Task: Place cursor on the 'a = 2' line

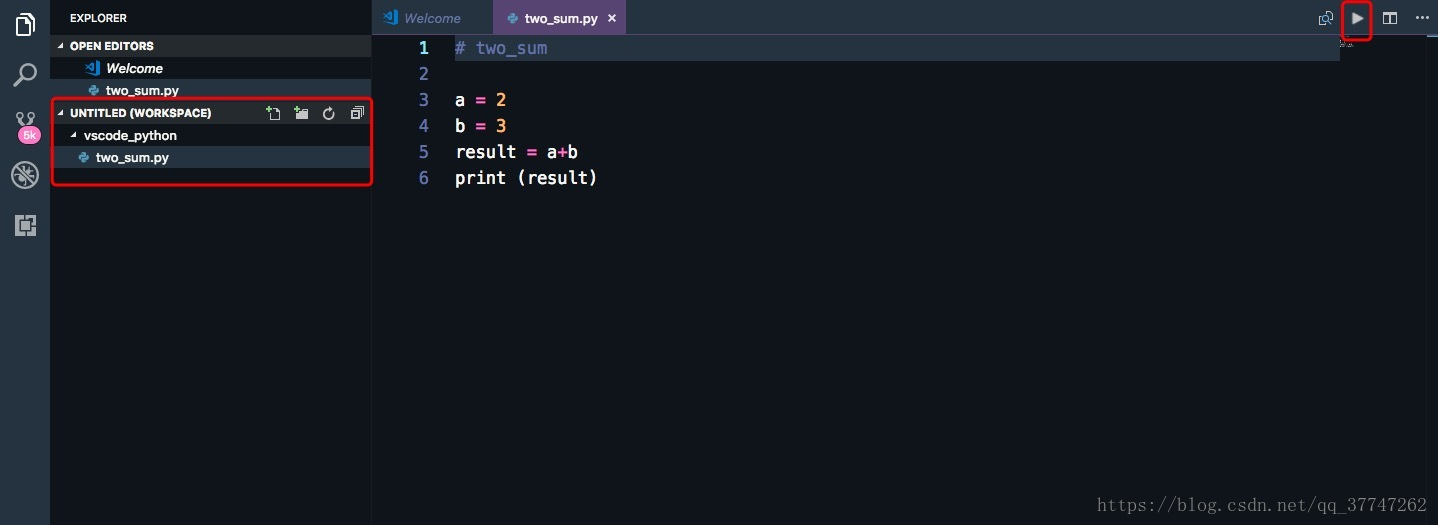Action: [x=481, y=100]
